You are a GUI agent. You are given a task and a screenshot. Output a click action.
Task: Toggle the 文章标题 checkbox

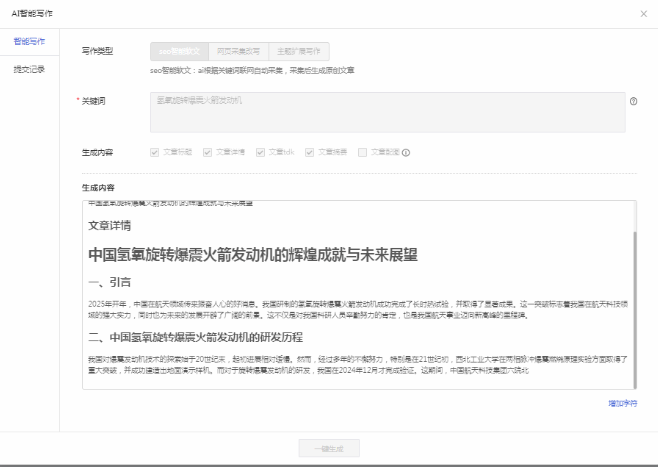coord(154,153)
